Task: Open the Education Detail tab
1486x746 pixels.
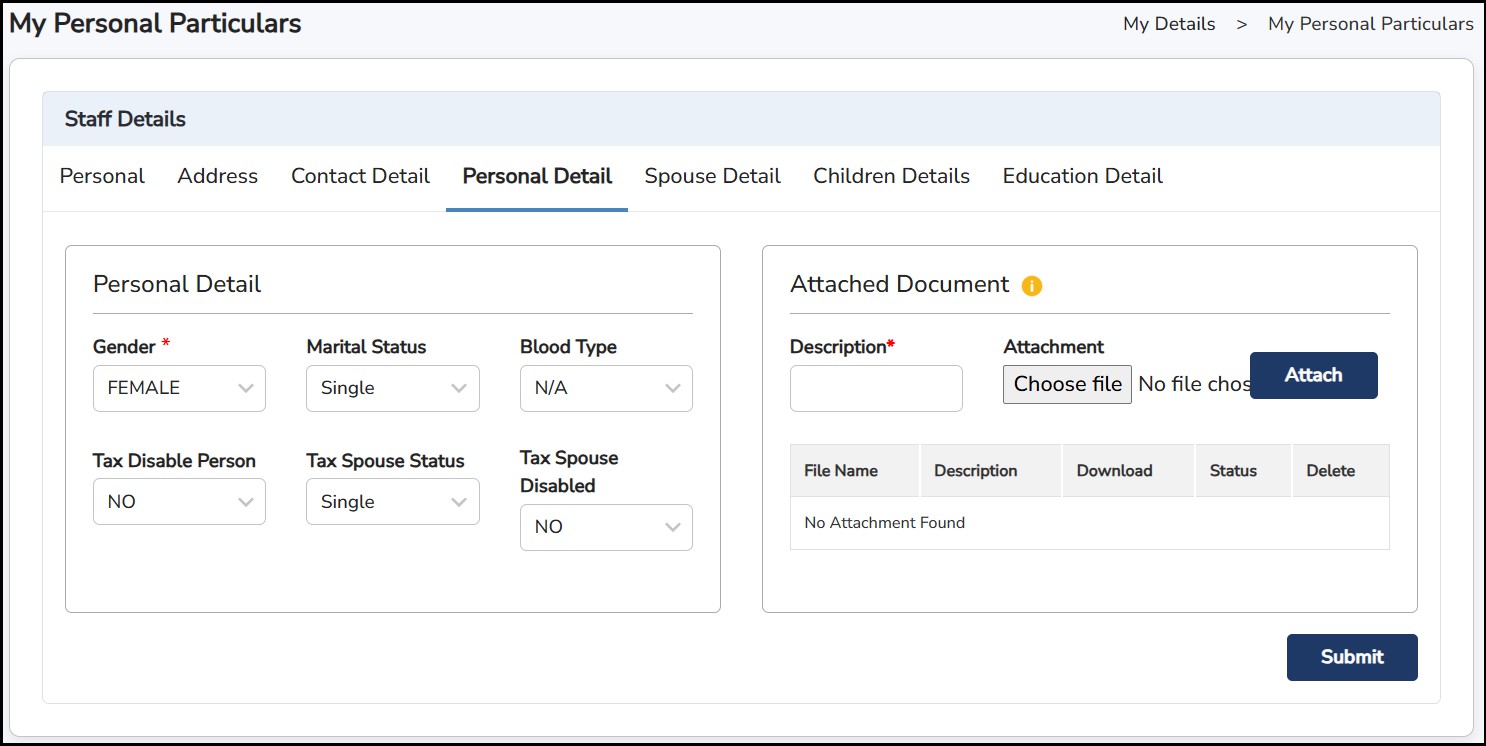Action: (x=1082, y=177)
